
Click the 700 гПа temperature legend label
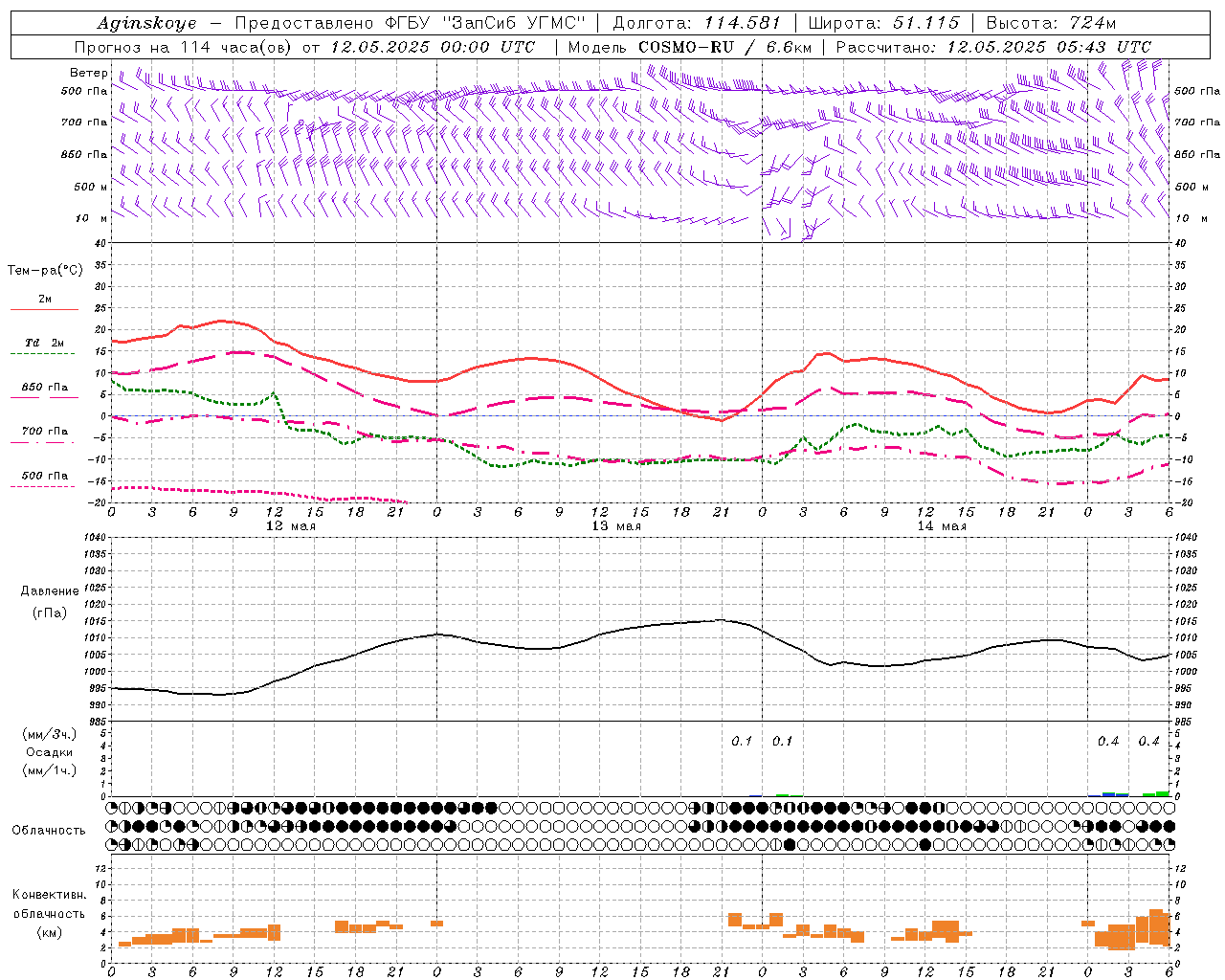coord(45,432)
